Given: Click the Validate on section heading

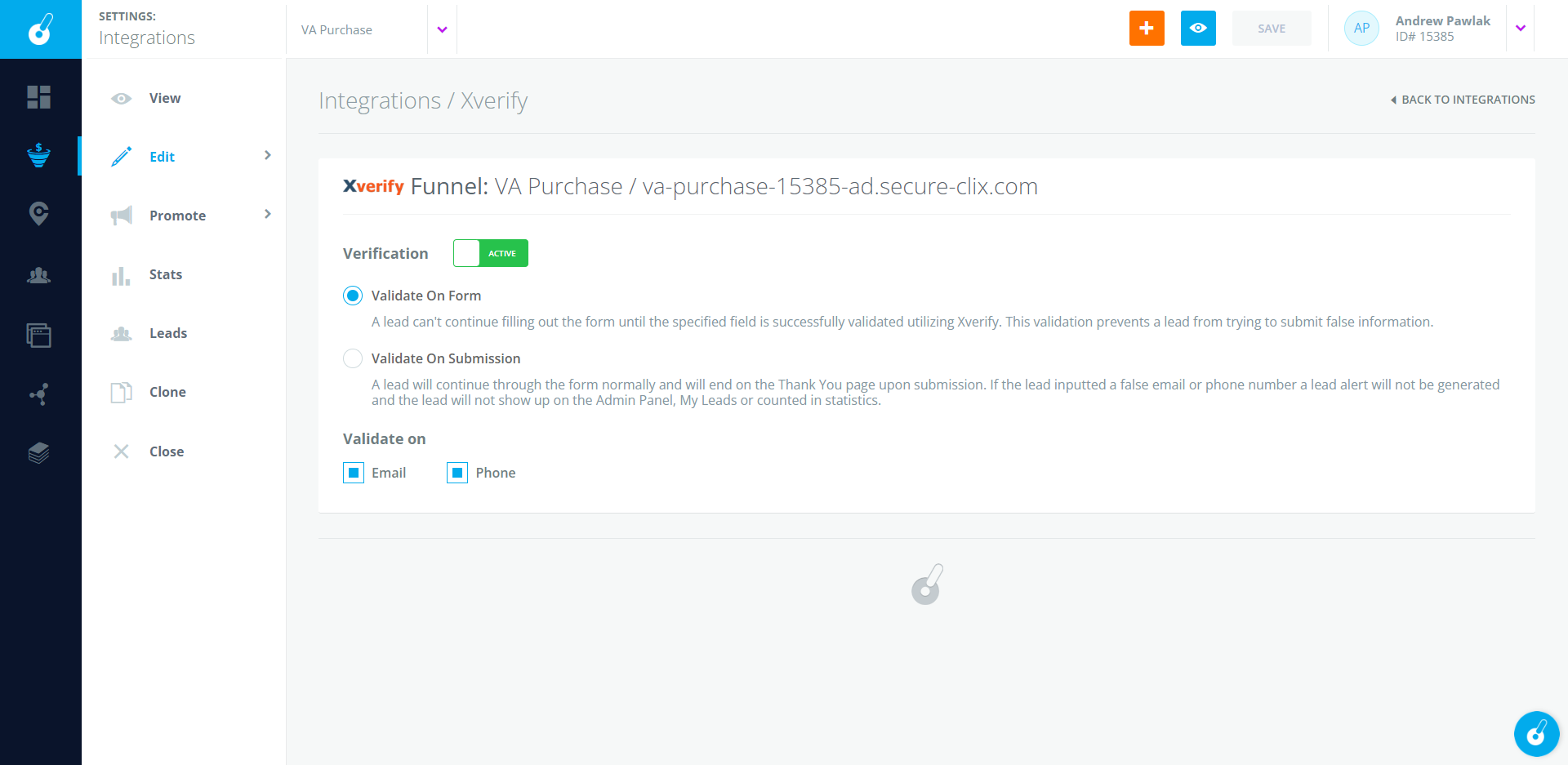Looking at the screenshot, I should [385, 439].
